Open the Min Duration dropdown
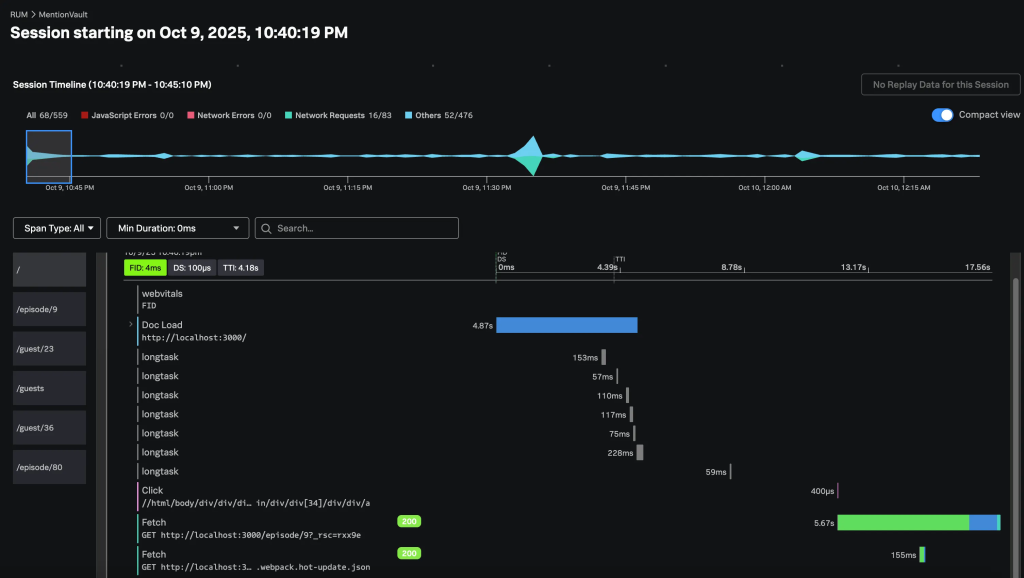 pyautogui.click(x=177, y=228)
